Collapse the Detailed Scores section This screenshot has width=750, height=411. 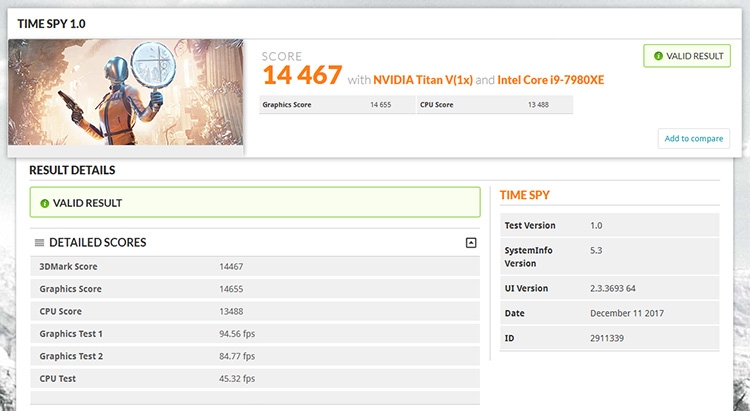coord(471,243)
